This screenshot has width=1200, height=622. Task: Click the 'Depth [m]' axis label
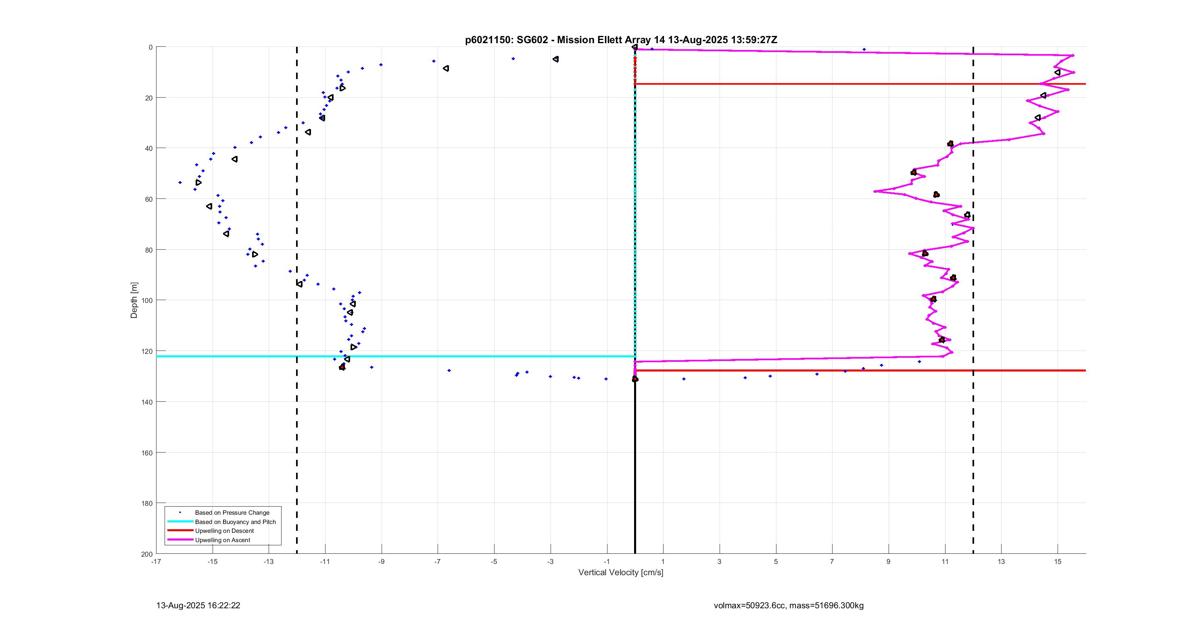pos(134,300)
